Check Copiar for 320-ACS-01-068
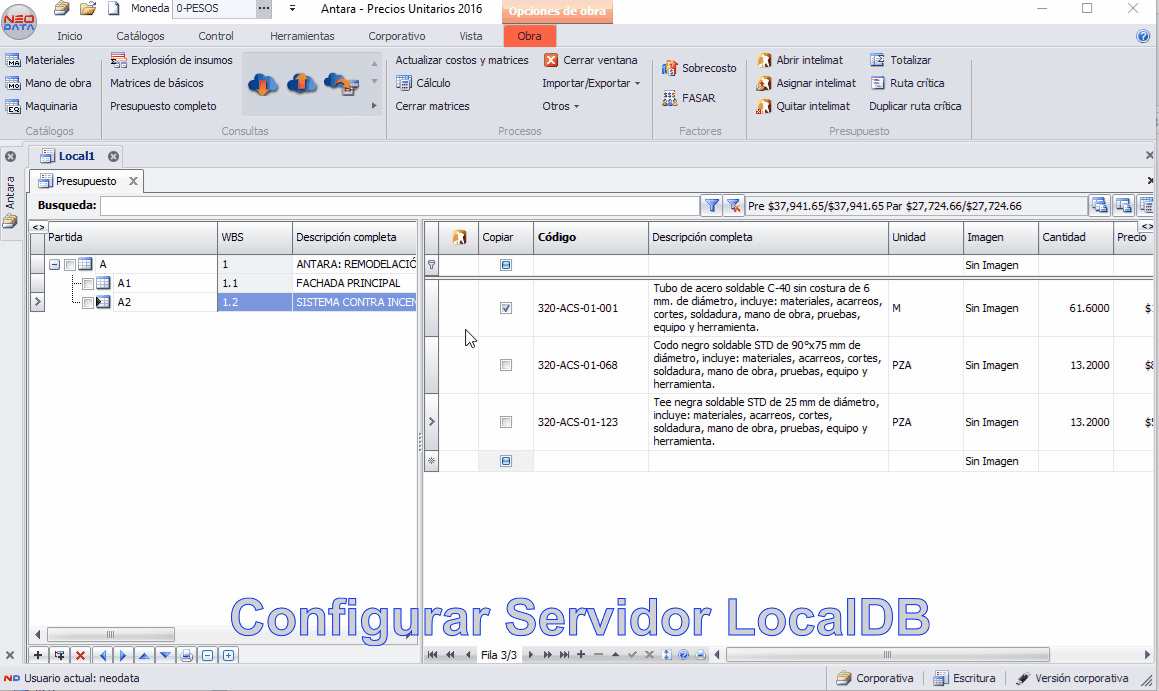Image resolution: width=1159 pixels, height=691 pixels. (506, 365)
